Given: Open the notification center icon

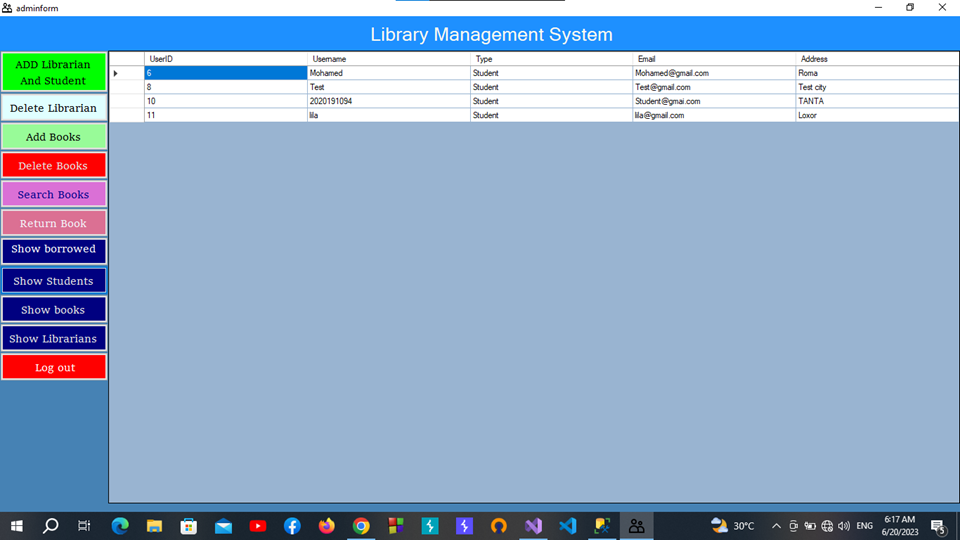Looking at the screenshot, I should pyautogui.click(x=938, y=526).
